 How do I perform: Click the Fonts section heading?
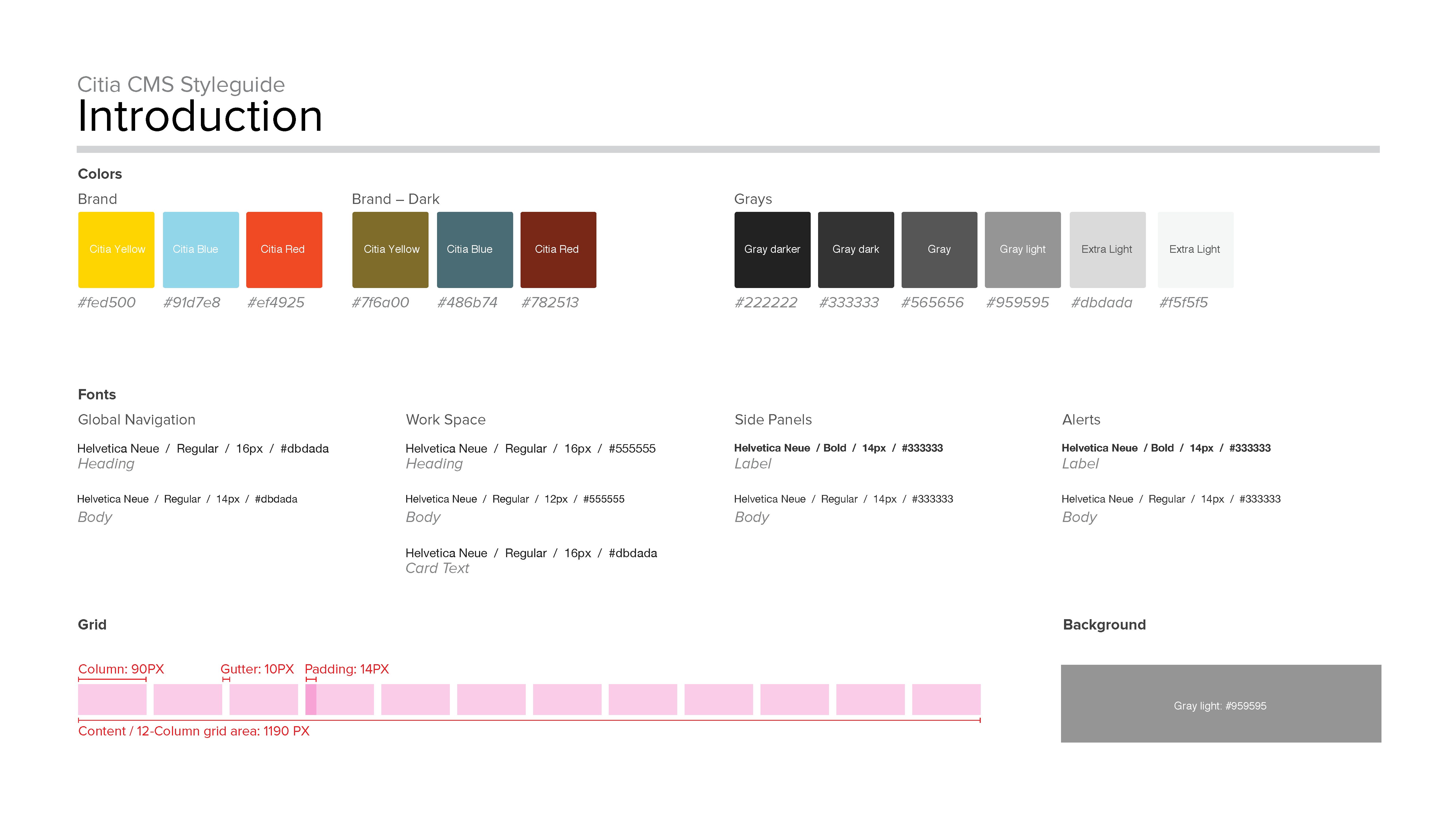coord(97,394)
